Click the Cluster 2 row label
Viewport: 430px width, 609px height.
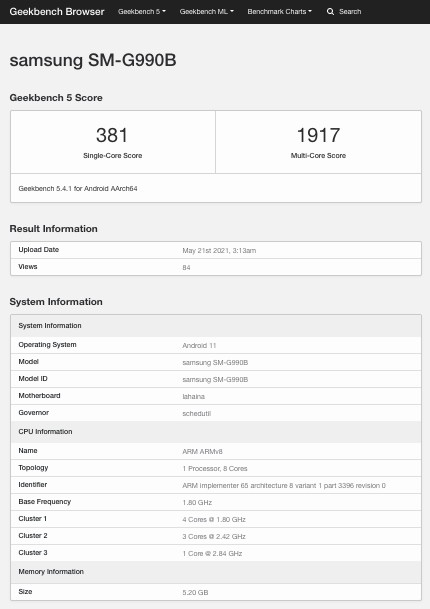tap(33, 536)
